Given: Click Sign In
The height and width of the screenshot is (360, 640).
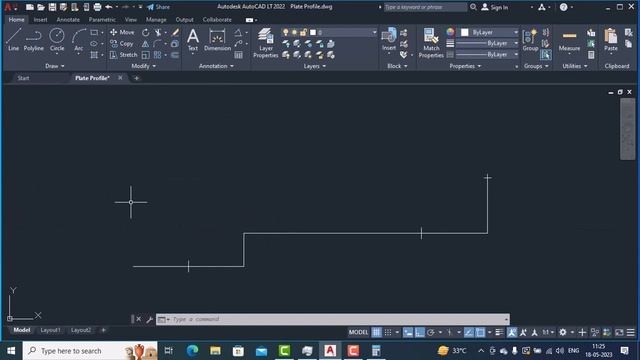Looking at the screenshot, I should (495, 7).
